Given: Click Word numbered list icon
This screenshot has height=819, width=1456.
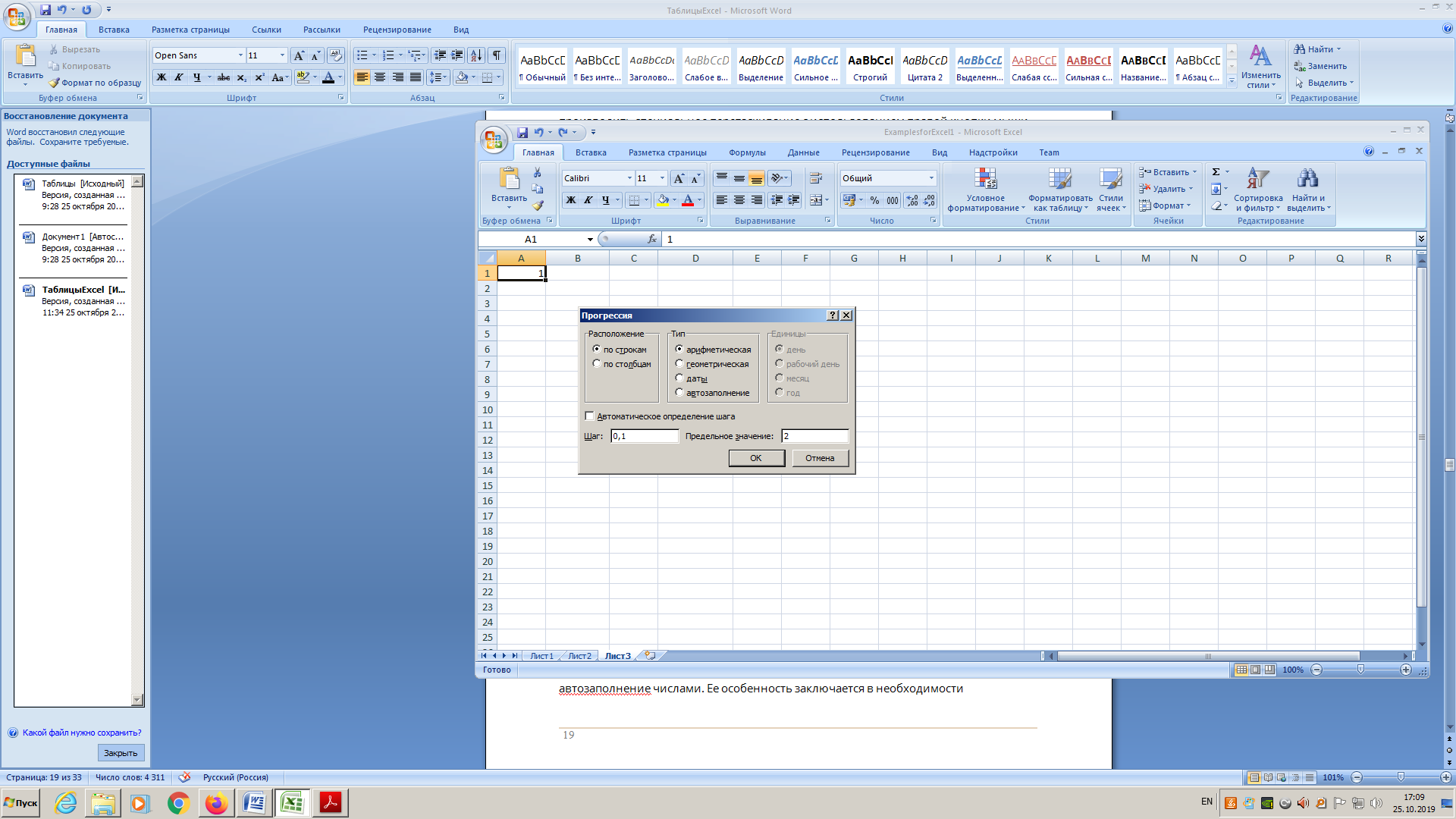Looking at the screenshot, I should pos(388,55).
